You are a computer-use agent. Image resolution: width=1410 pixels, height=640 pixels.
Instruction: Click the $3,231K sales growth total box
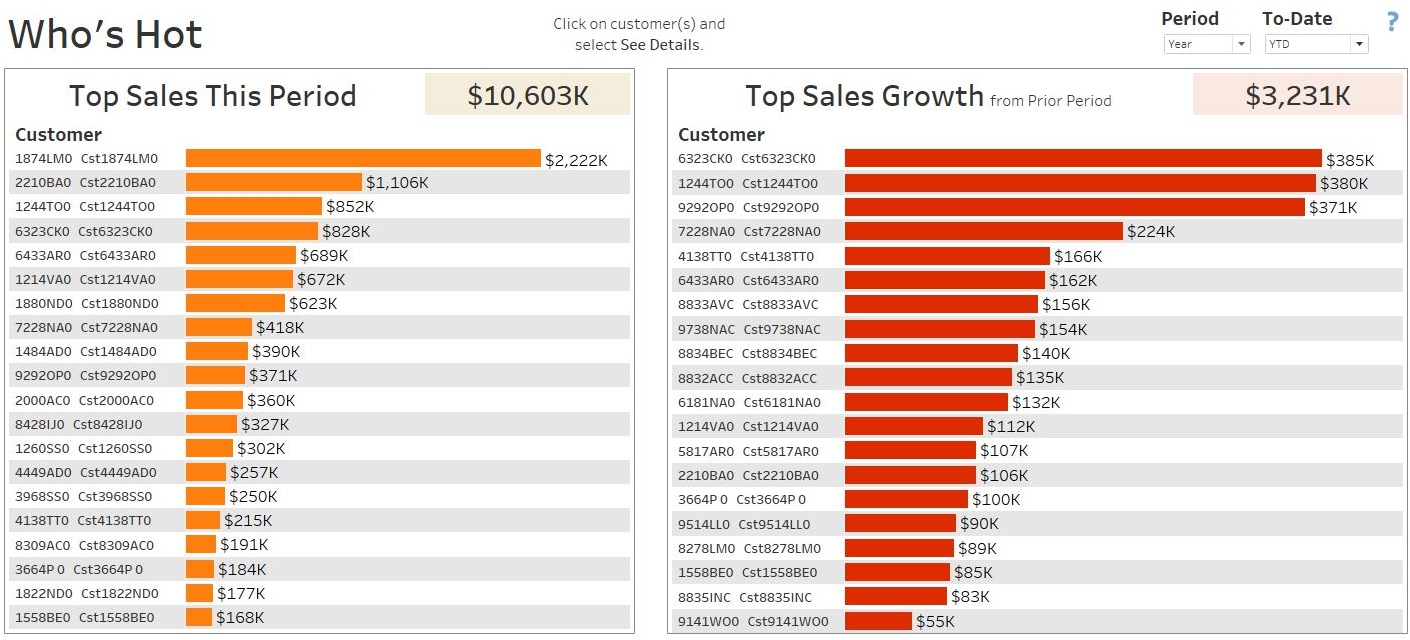coord(1298,95)
